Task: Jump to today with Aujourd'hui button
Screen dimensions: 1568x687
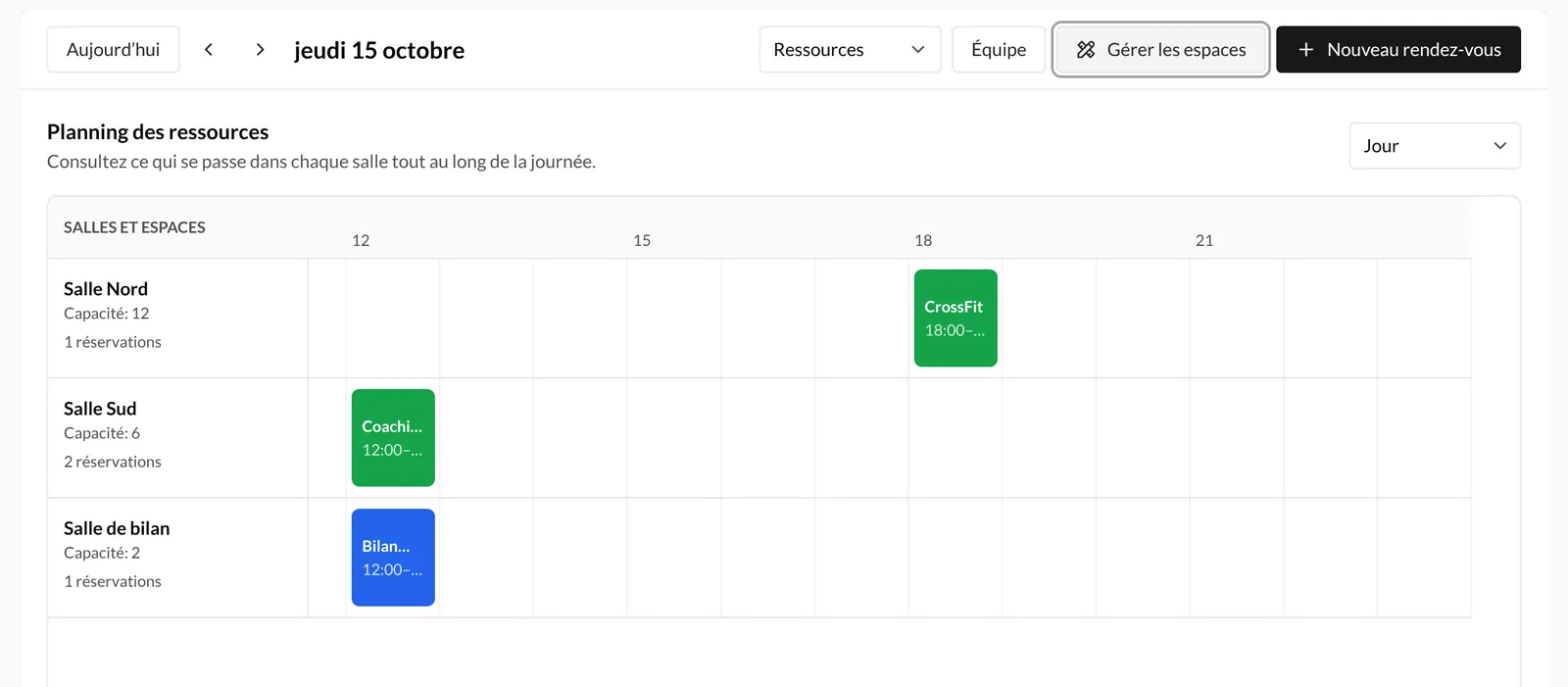Action: coord(113,50)
